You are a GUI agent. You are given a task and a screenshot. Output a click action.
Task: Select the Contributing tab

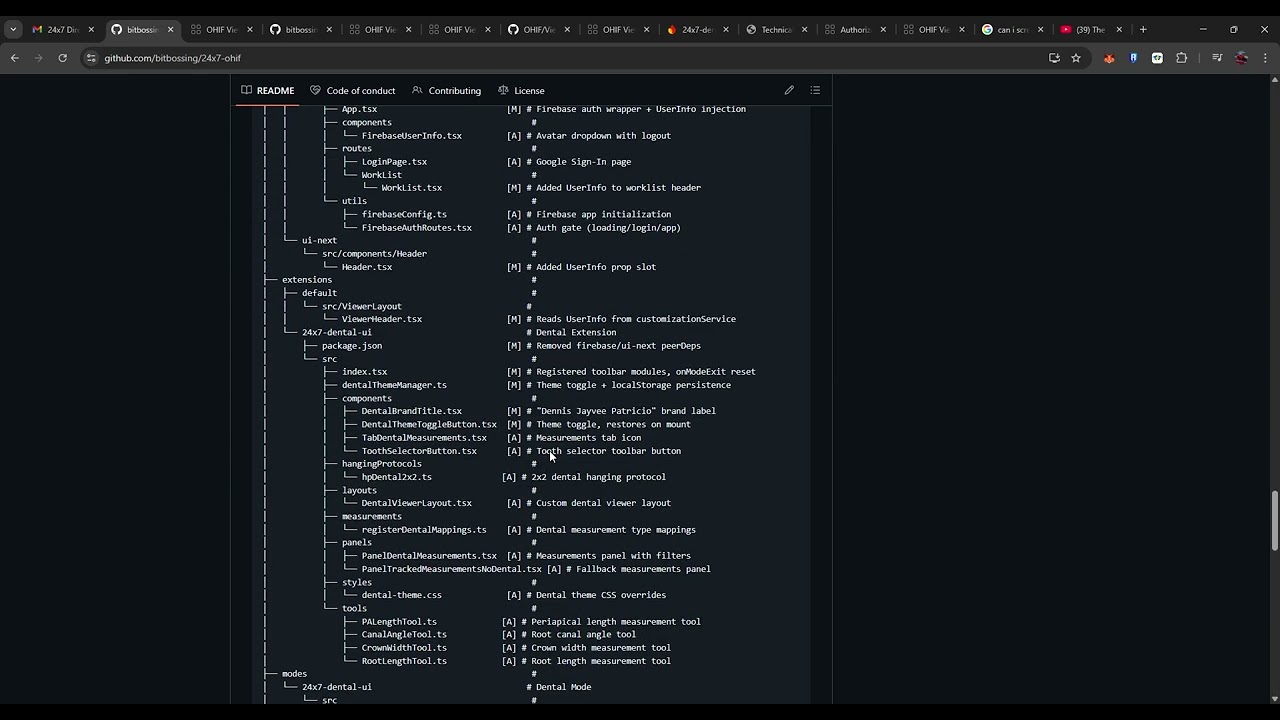(x=446, y=90)
